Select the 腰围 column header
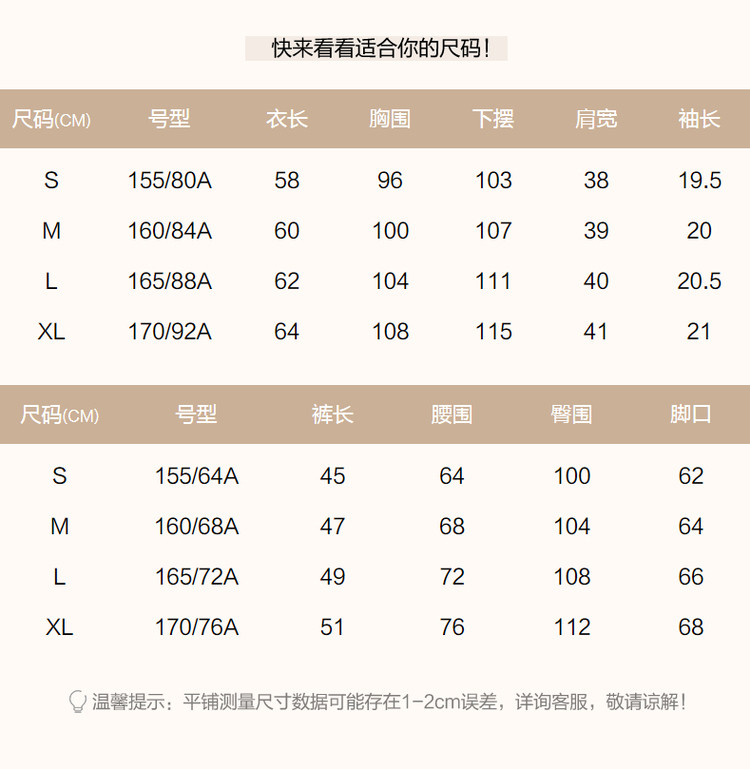750x769 pixels. [452, 414]
